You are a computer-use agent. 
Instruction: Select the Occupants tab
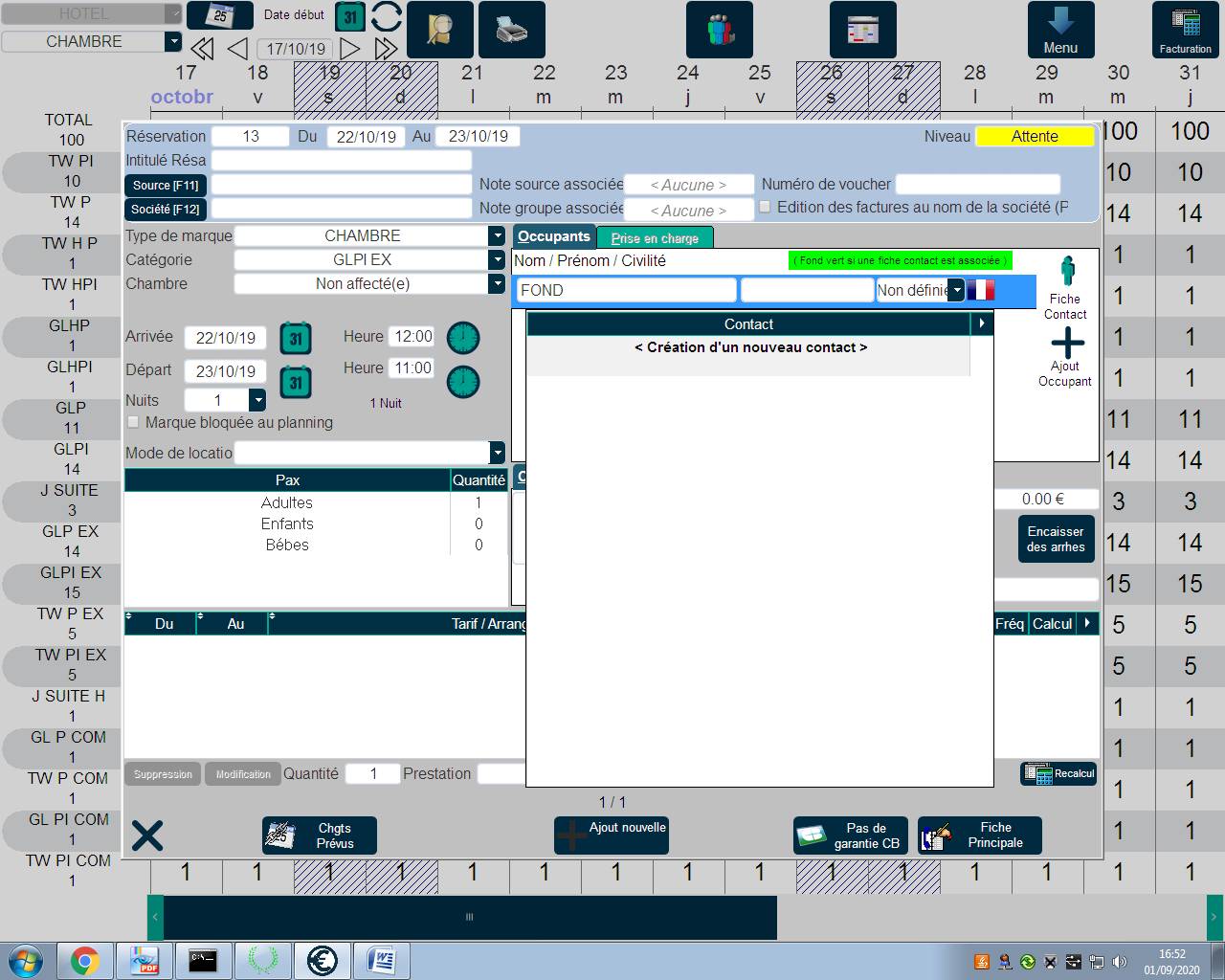[554, 236]
